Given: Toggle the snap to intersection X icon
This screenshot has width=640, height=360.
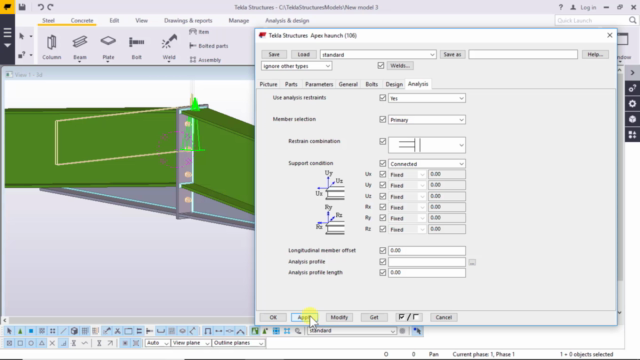Looking at the screenshot, I should [x=52, y=343].
